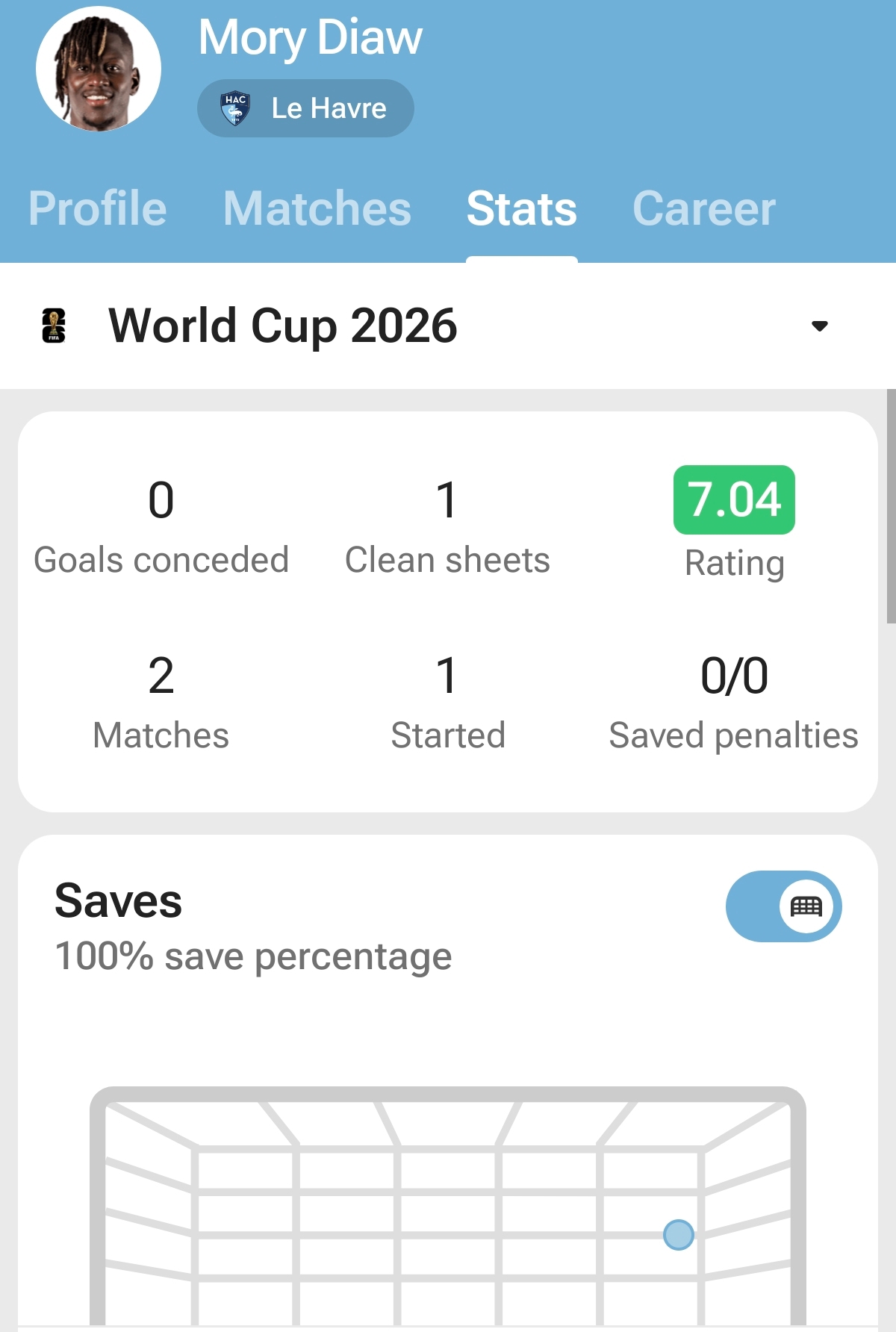Switch to the Profile tab
Image resolution: width=896 pixels, height=1332 pixels.
[97, 208]
